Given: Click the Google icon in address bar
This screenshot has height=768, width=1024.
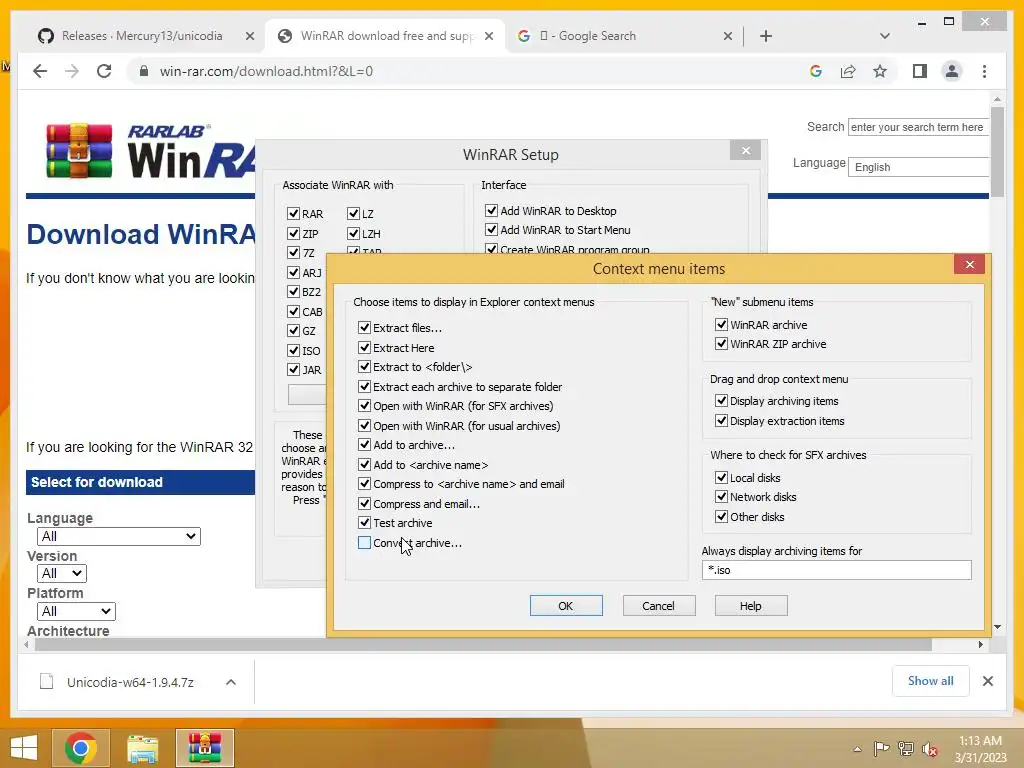Looking at the screenshot, I should 816,71.
